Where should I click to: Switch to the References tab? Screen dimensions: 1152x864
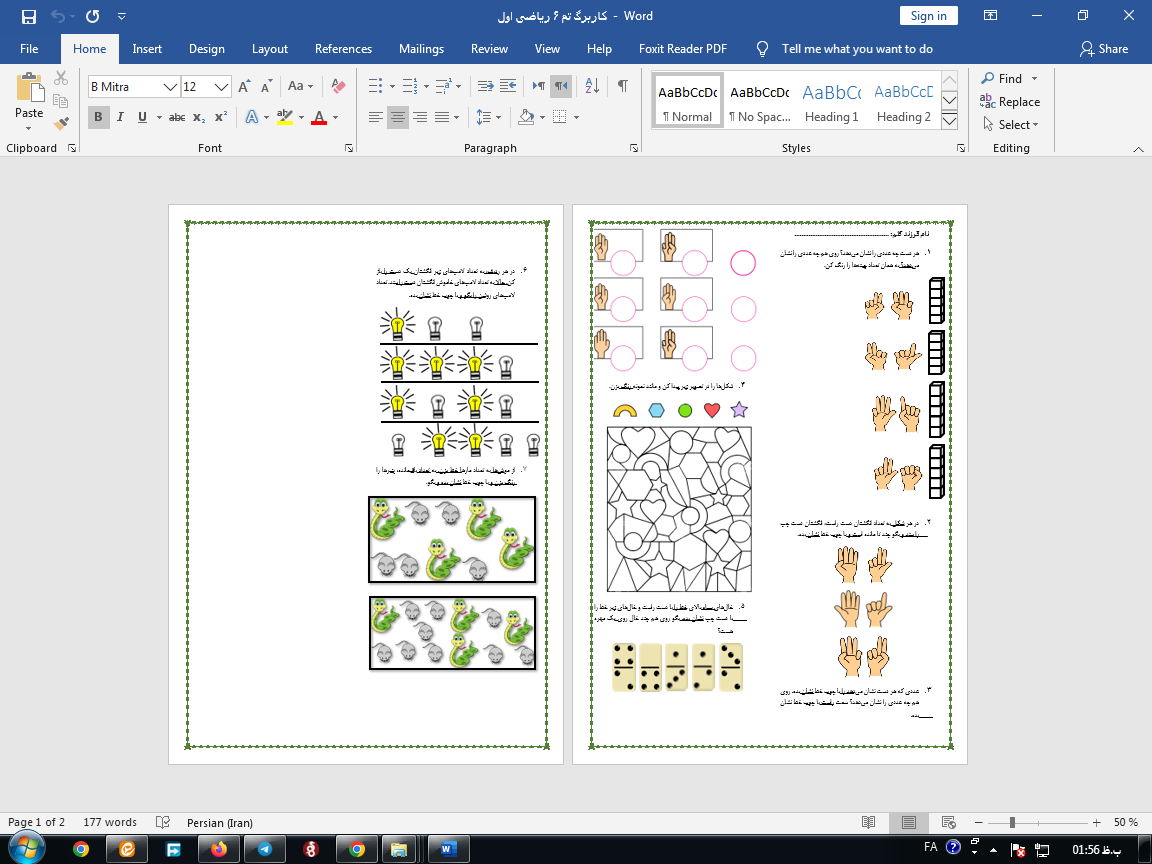[x=343, y=49]
